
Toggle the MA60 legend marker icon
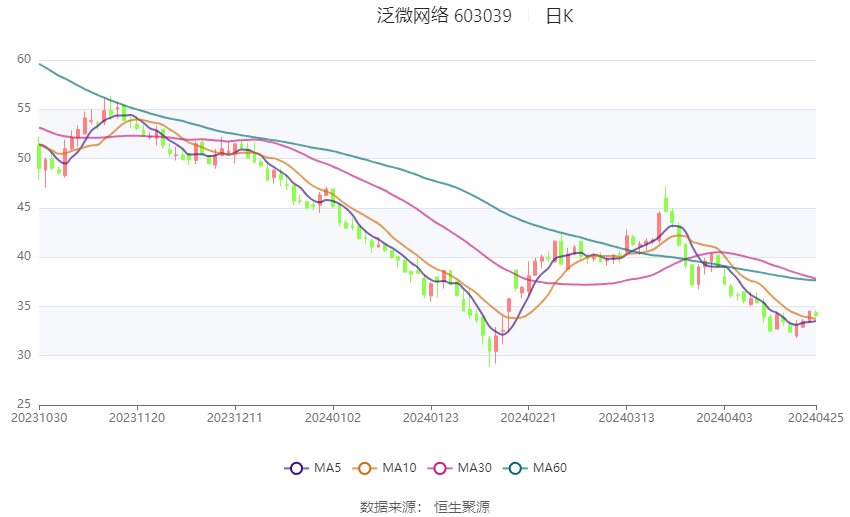point(515,468)
